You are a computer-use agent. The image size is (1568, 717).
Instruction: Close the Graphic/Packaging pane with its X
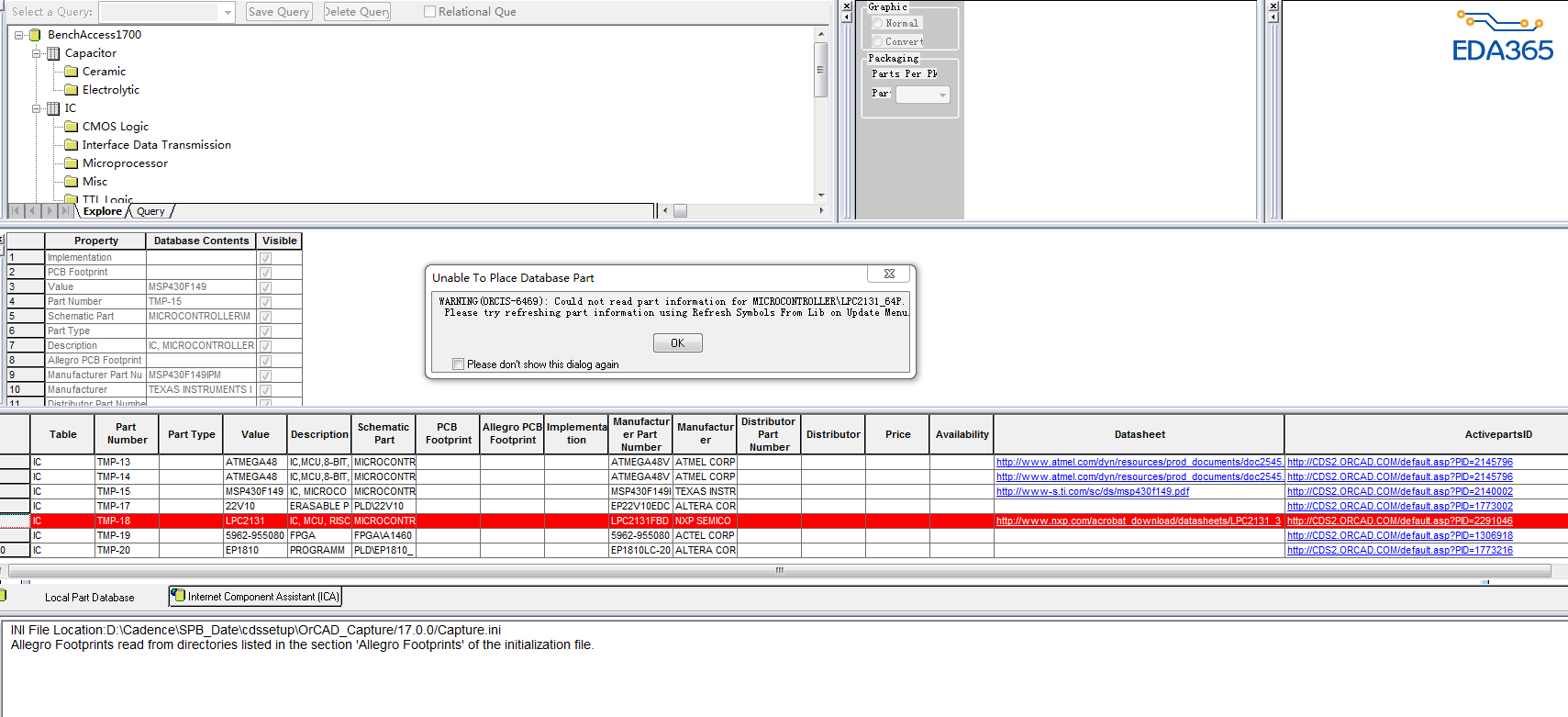[847, 6]
